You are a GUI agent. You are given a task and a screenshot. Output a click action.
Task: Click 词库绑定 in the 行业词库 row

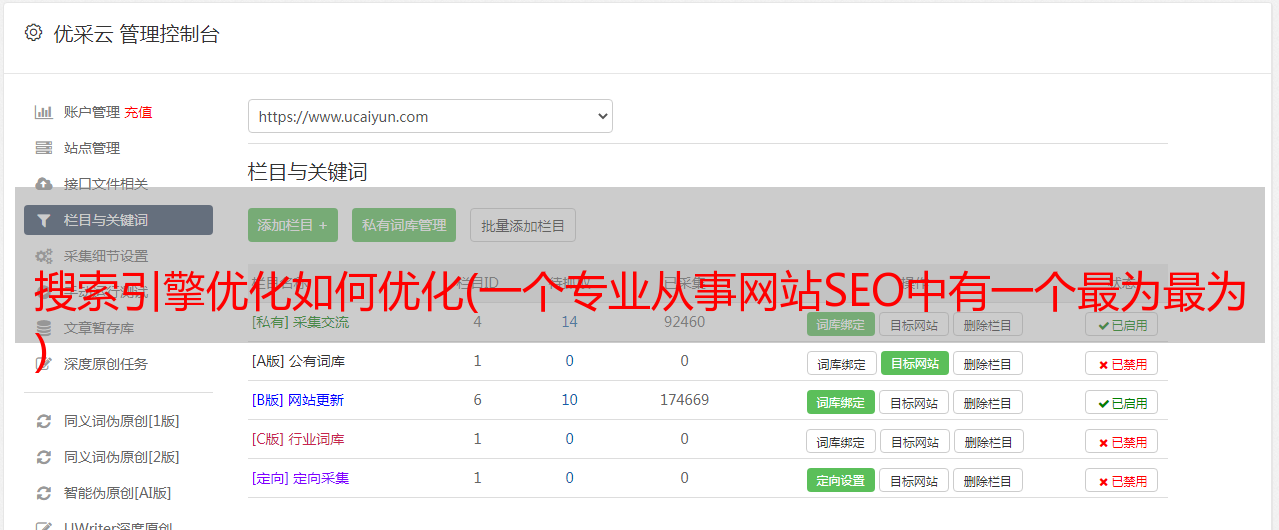[x=841, y=441]
